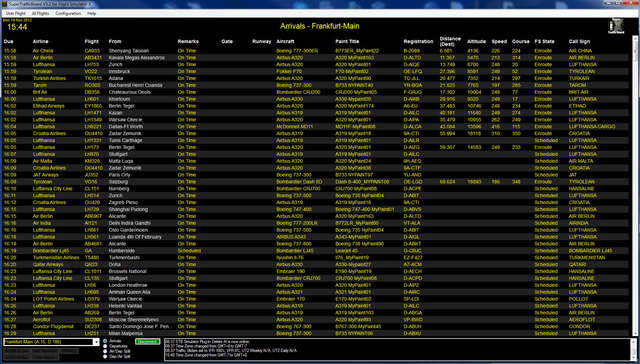Open the User Flight menu

click(16, 13)
